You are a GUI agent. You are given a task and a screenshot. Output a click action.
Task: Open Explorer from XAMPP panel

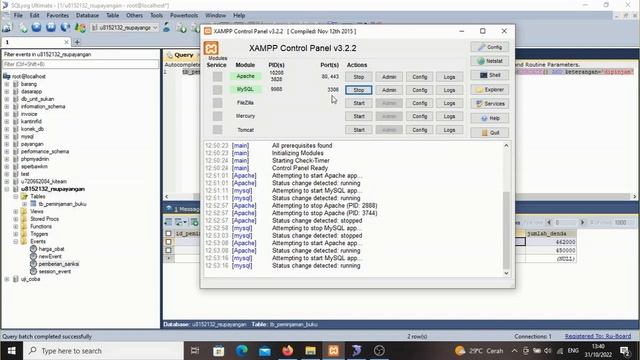coord(489,89)
